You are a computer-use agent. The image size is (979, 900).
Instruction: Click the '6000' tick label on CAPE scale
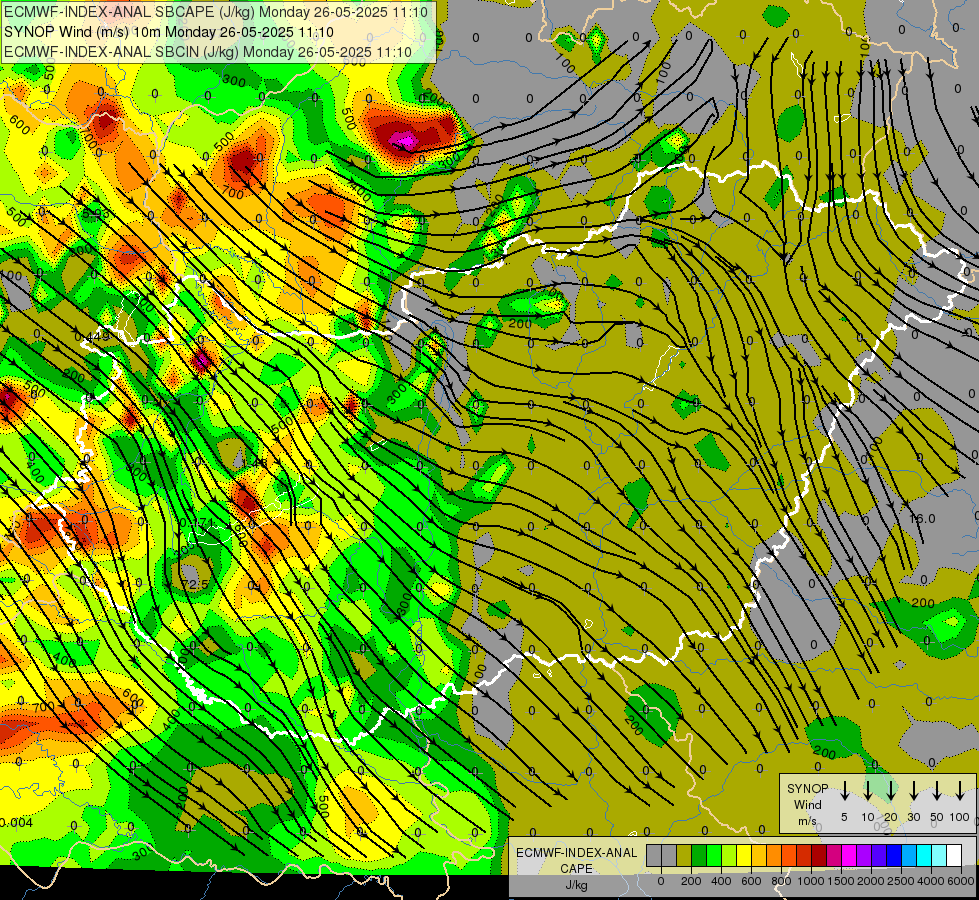coord(961,881)
